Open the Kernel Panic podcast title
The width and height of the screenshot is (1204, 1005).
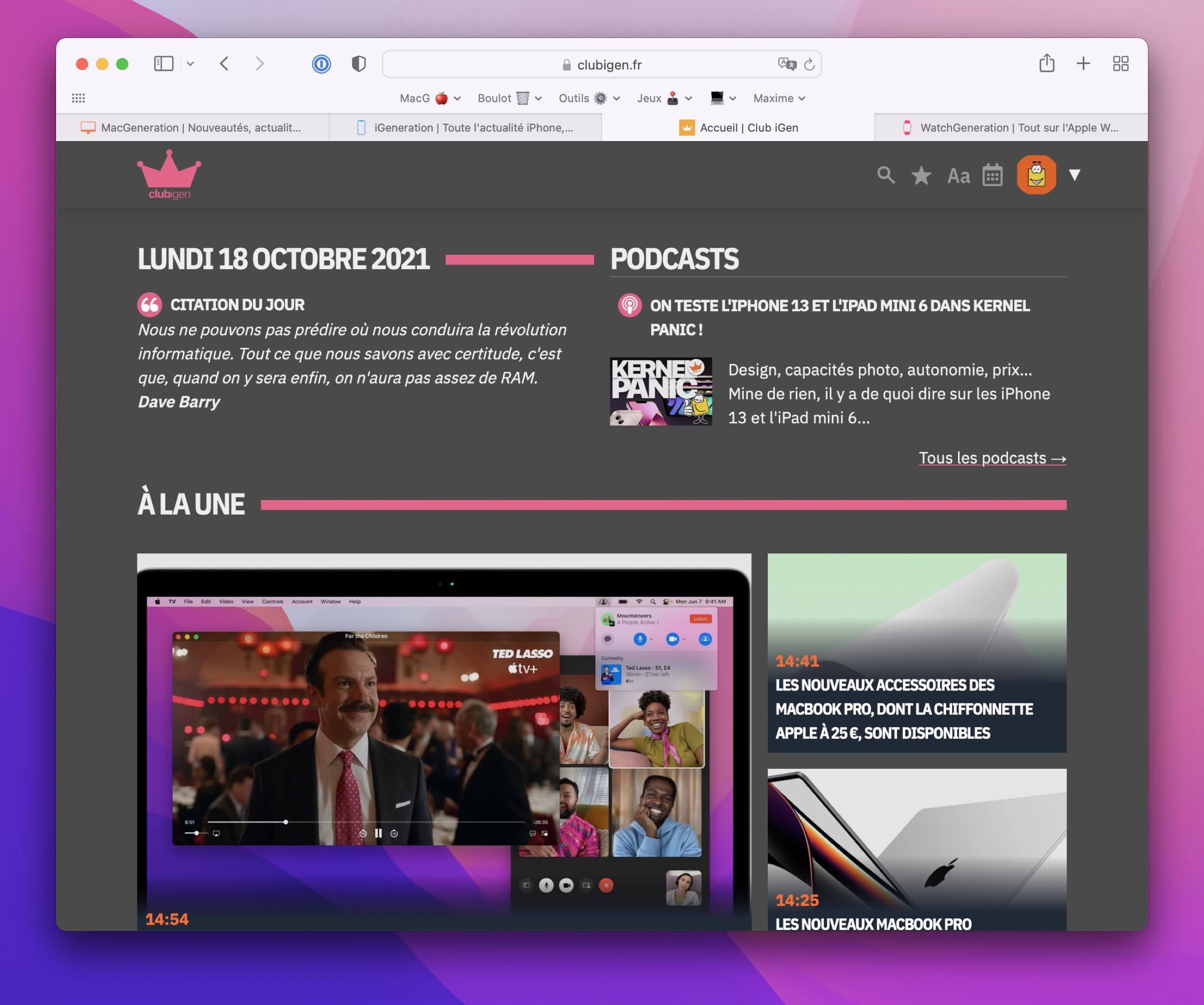tap(840, 317)
